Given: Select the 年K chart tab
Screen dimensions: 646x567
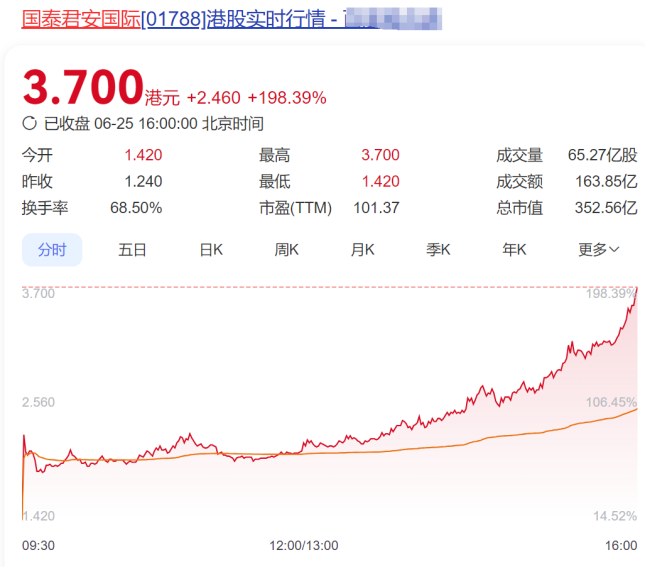Looking at the screenshot, I should tap(514, 250).
